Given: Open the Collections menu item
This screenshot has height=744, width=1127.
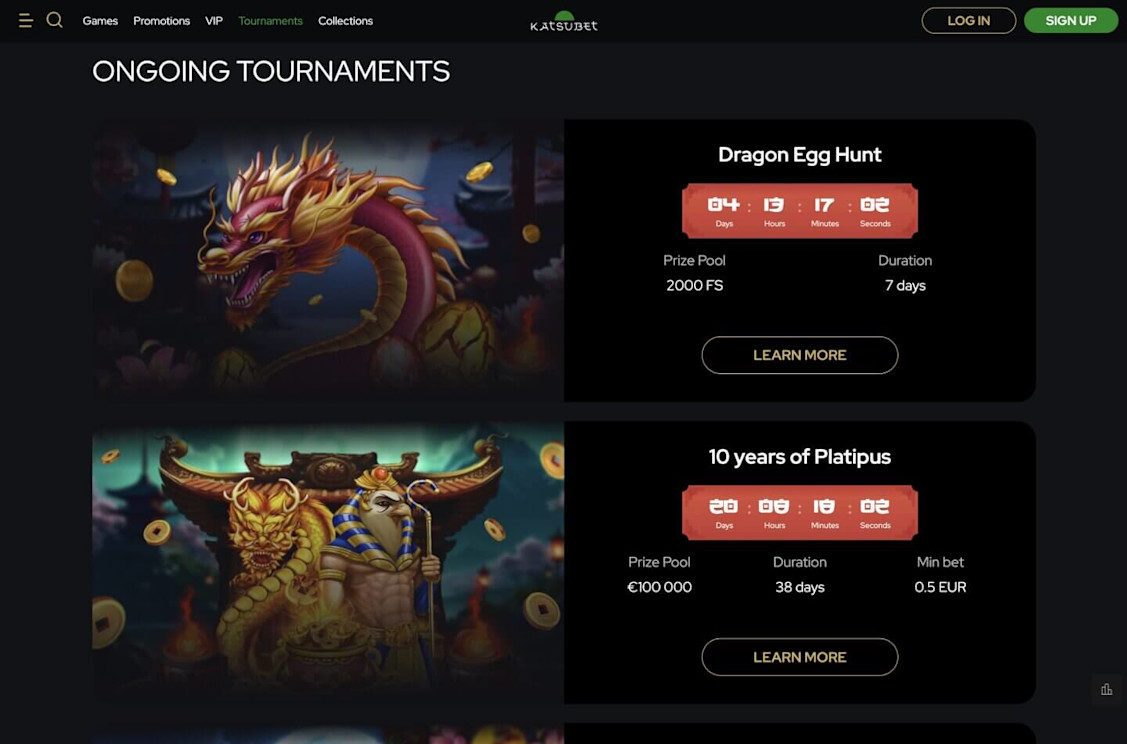Looking at the screenshot, I should coord(346,21).
